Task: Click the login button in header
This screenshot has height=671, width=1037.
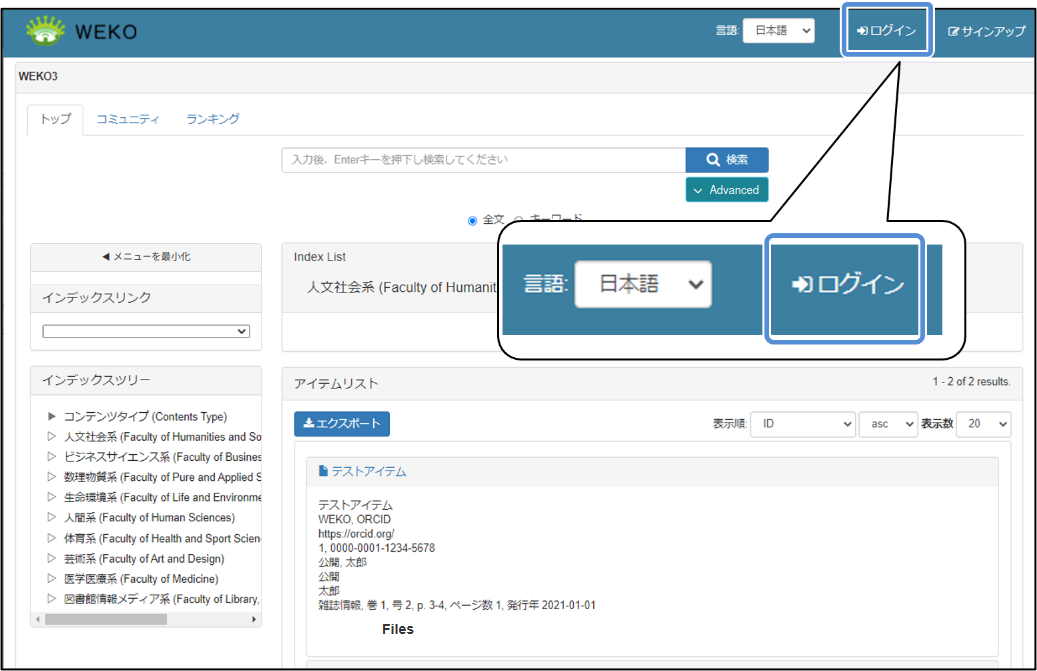Action: click(886, 31)
